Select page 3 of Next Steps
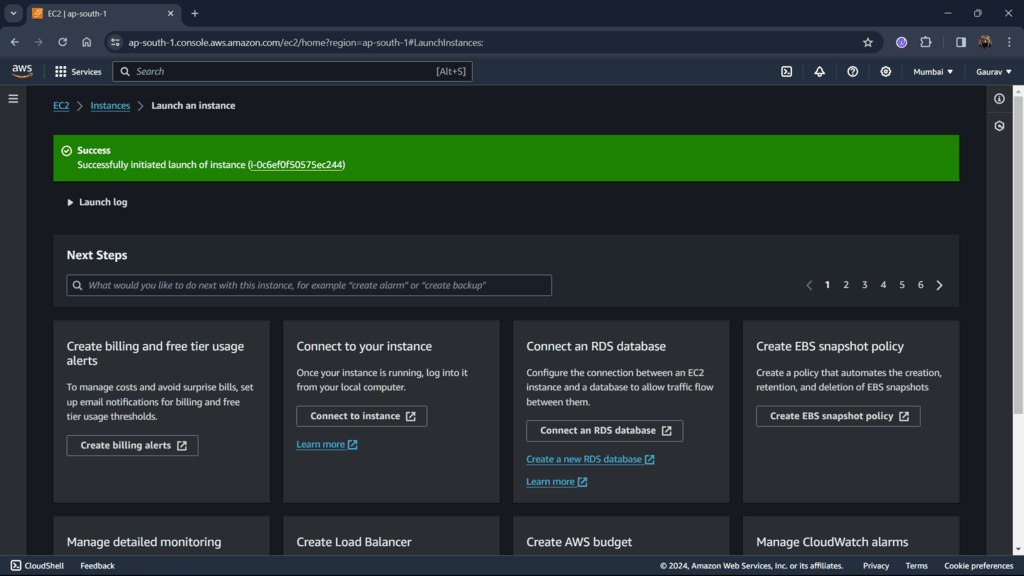Screen dimensions: 1024x576 (x=865, y=285)
